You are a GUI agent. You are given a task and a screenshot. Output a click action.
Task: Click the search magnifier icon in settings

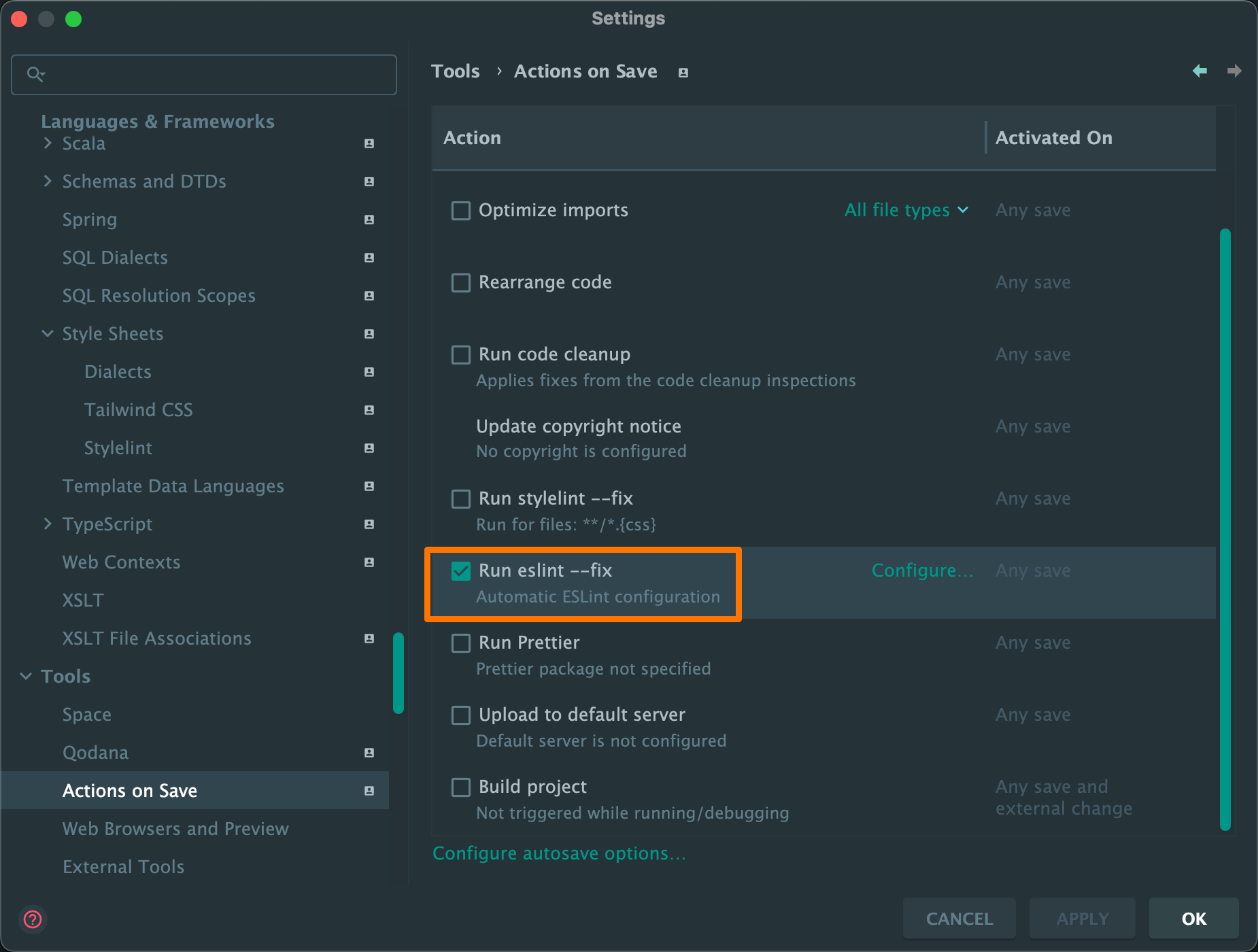(x=35, y=74)
